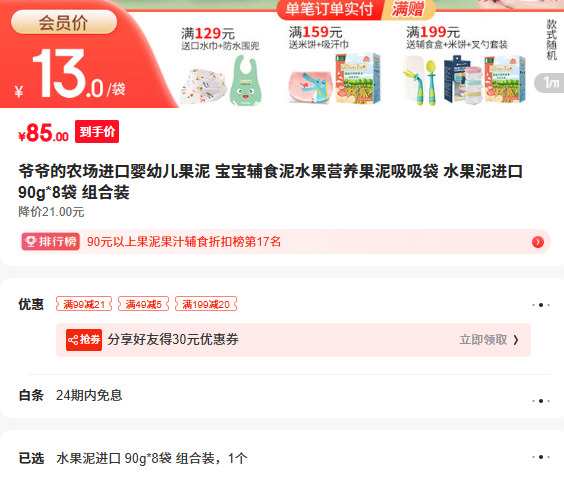Select the 满99减21 coupon tag

[84, 304]
